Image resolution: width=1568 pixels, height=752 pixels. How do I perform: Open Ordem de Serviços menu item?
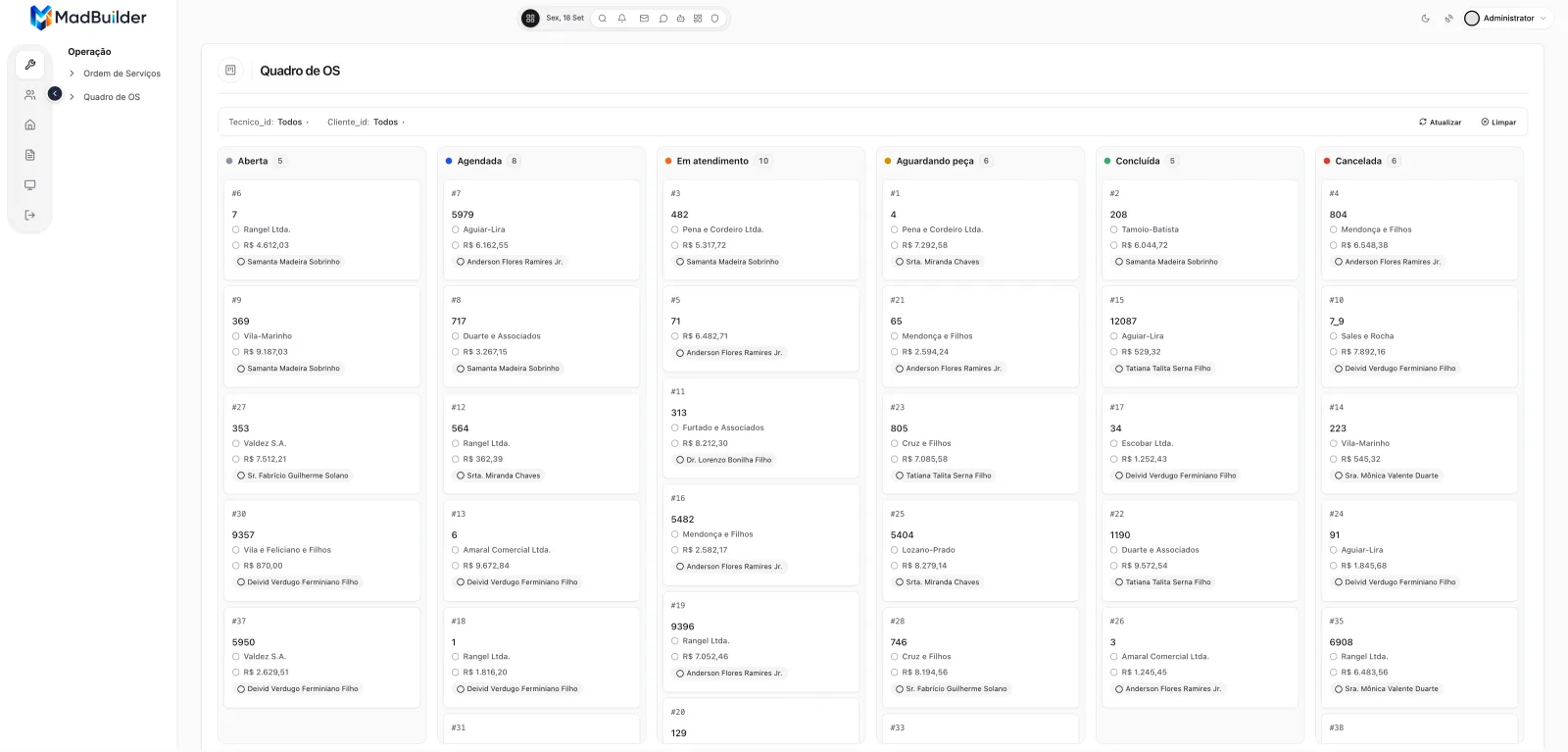tap(122, 74)
